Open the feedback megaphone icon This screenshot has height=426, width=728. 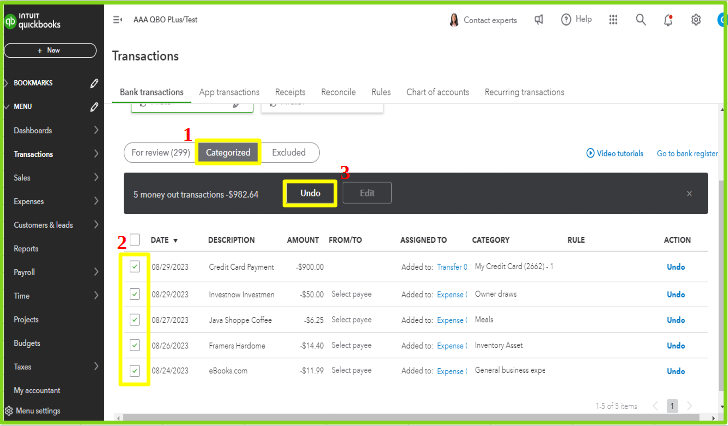coord(539,20)
